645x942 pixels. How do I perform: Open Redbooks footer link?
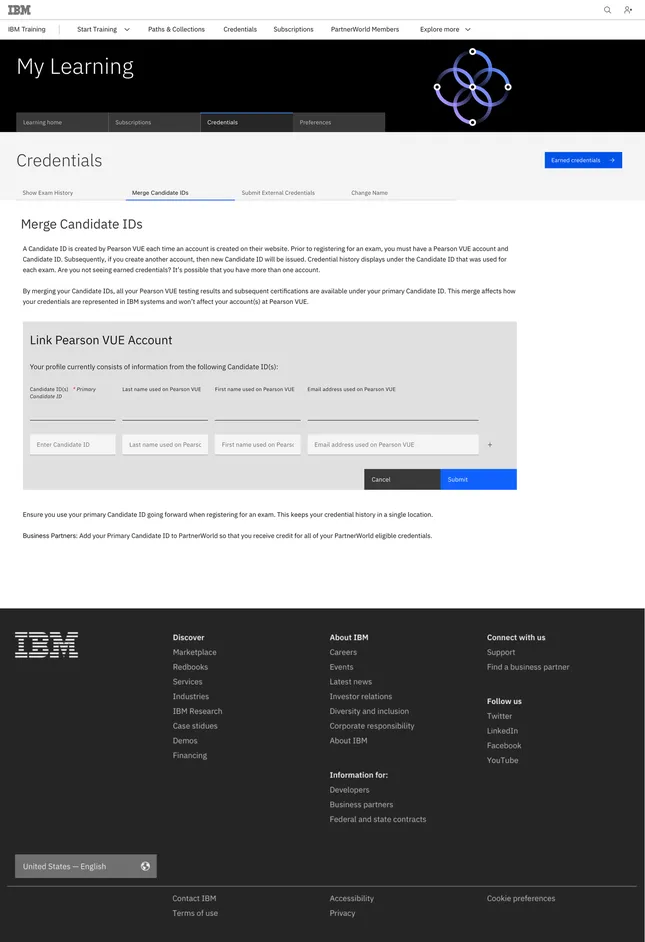(190, 667)
